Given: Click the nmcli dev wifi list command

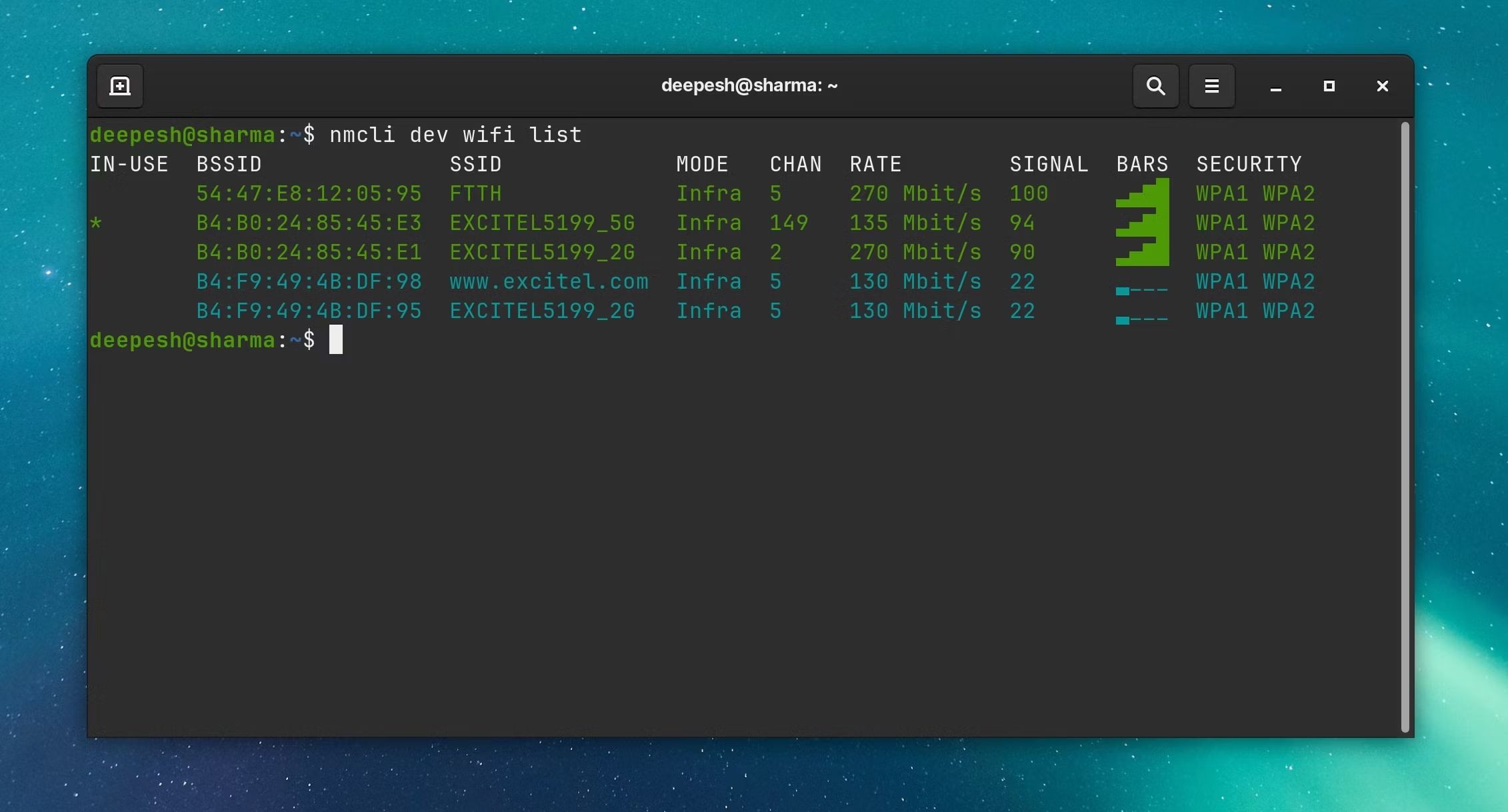Looking at the screenshot, I should click(x=455, y=135).
